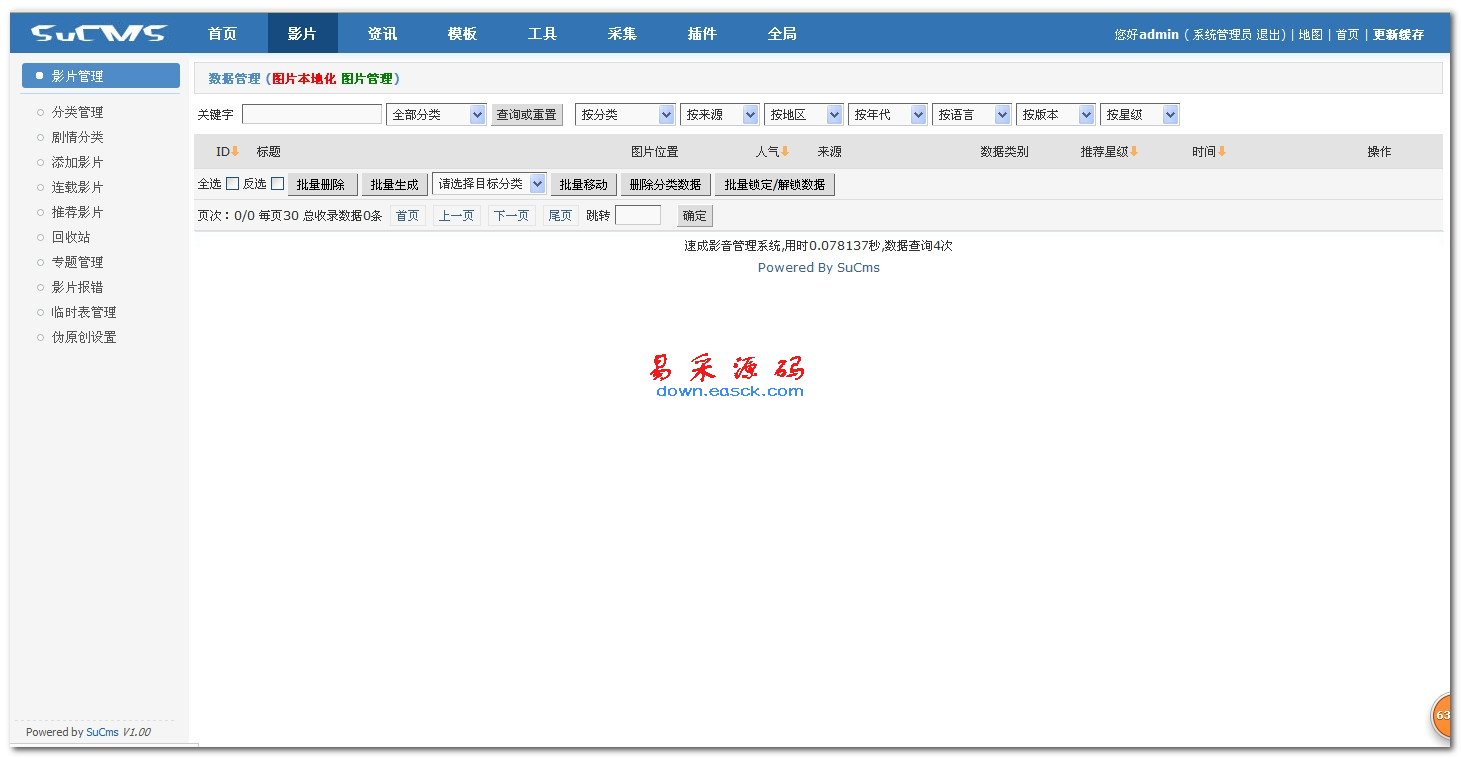
Task: Open the 资讯 top menu tab
Action: click(x=382, y=34)
